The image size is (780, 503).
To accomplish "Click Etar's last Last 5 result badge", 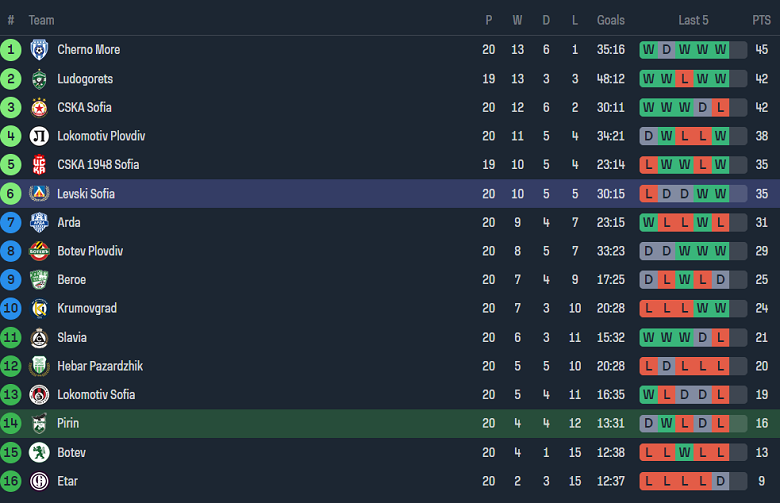I will tap(738, 481).
